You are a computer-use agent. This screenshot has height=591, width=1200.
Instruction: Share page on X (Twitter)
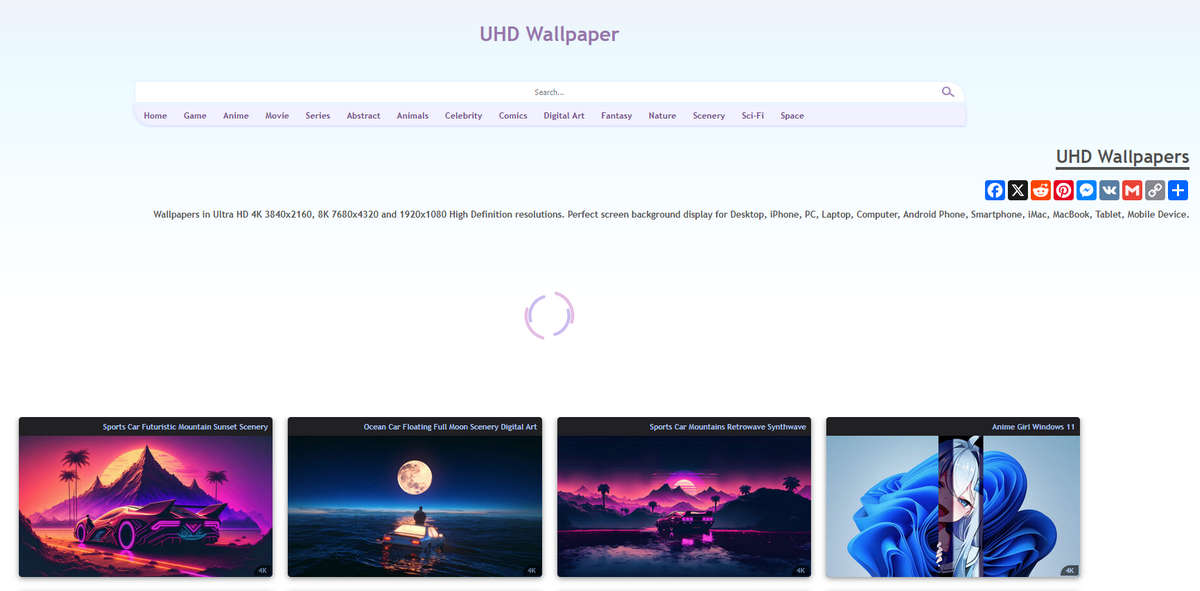click(x=1018, y=190)
